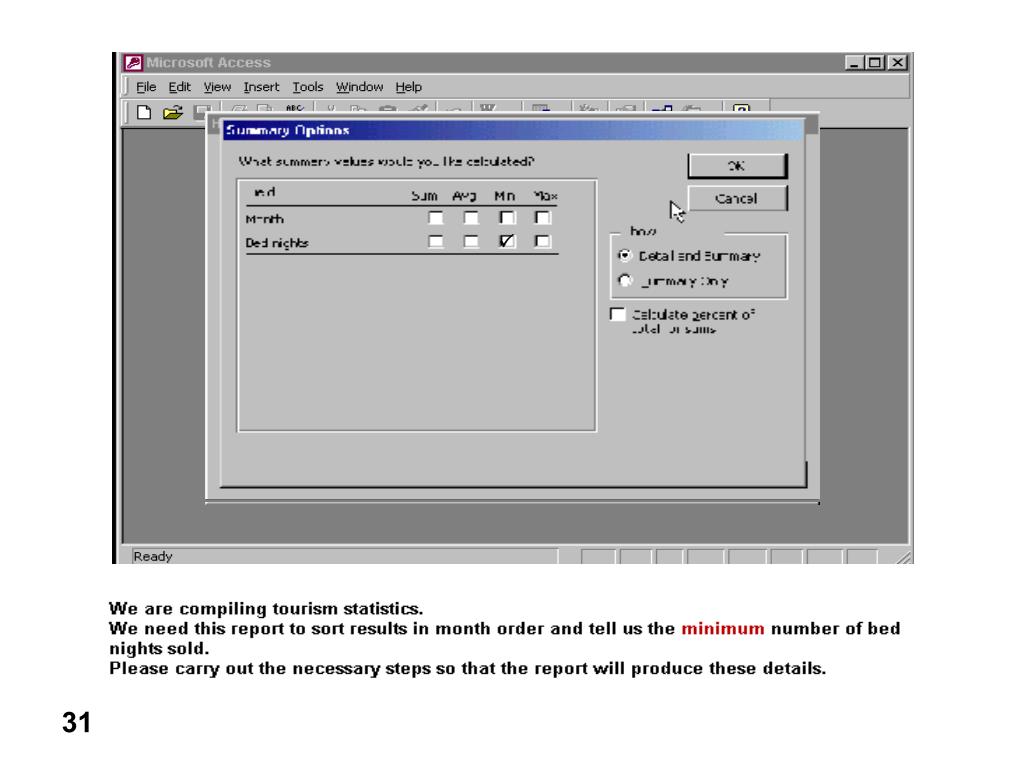The width and height of the screenshot is (1024, 768).
Task: Minimize the Microsoft Access window
Action: 854,63
